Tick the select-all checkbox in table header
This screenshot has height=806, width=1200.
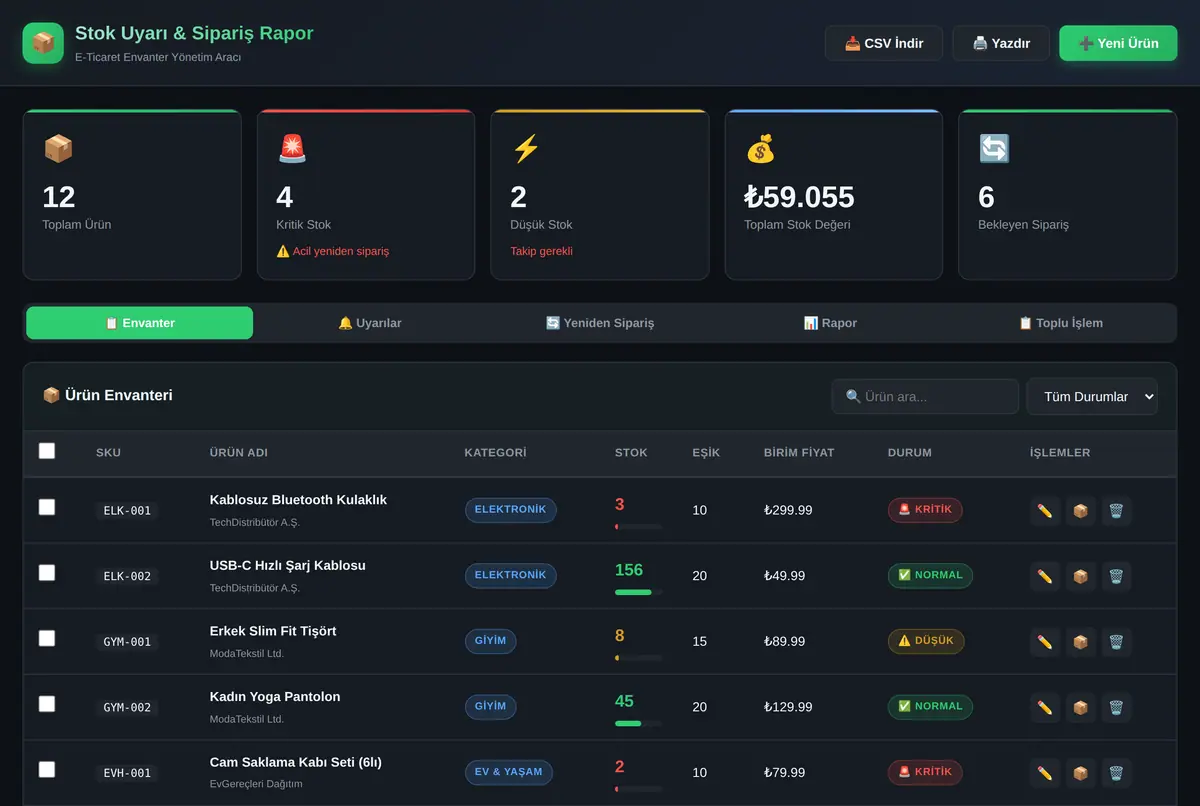click(x=47, y=451)
